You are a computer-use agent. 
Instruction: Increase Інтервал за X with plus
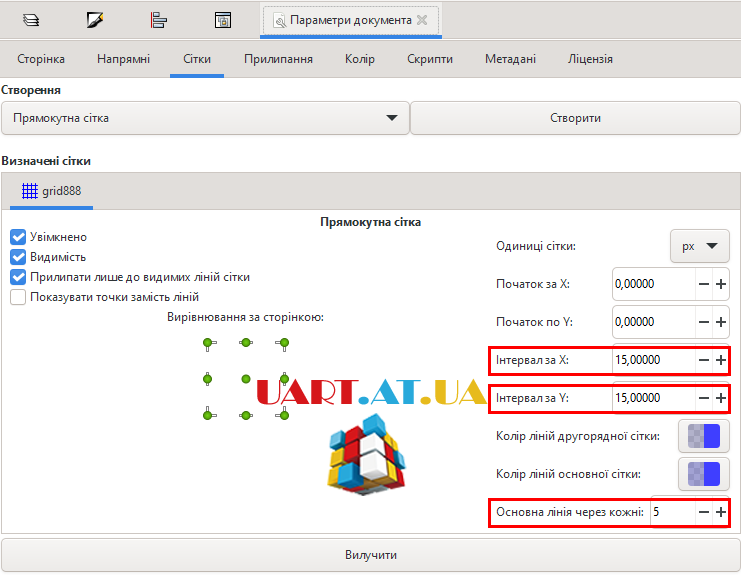click(721, 360)
